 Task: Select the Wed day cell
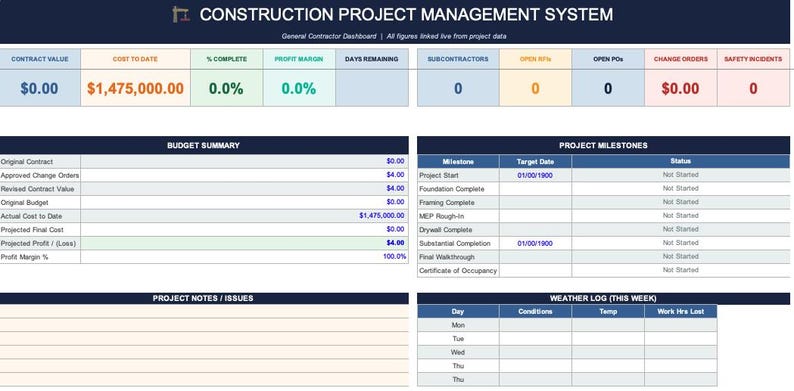pos(458,353)
